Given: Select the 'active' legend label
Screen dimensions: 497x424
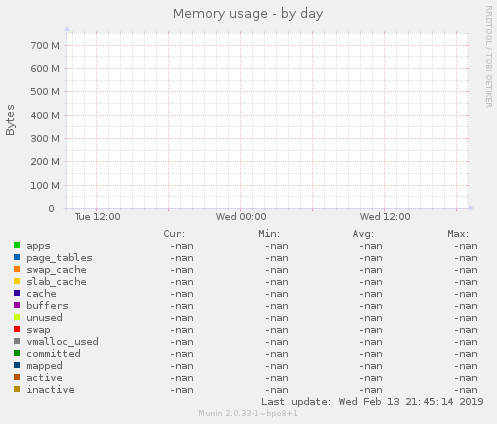Looking at the screenshot, I should (x=44, y=378).
